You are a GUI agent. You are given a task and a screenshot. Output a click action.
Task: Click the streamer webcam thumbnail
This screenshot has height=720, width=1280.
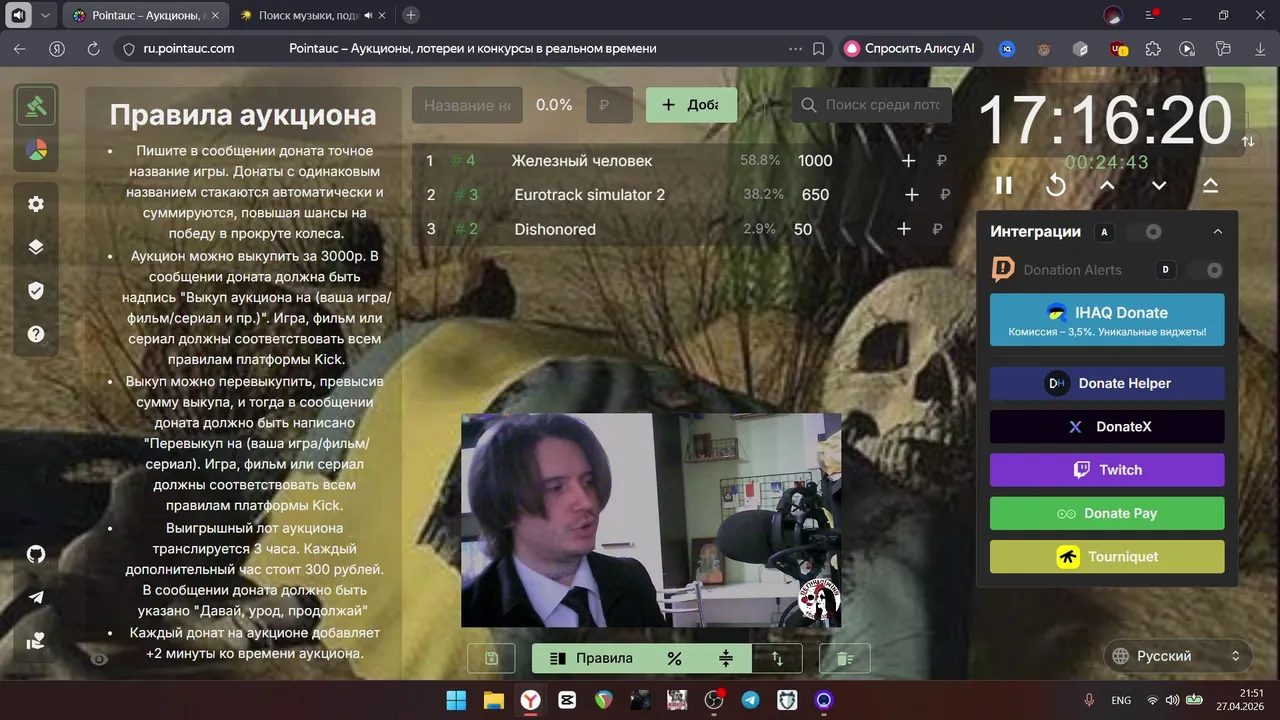(x=651, y=520)
